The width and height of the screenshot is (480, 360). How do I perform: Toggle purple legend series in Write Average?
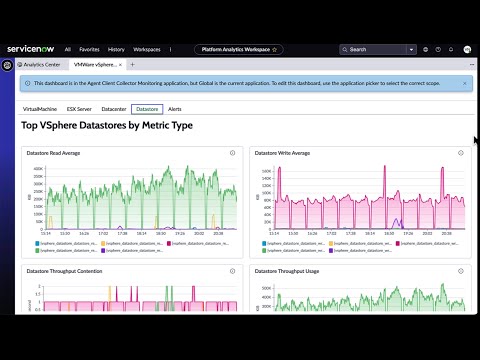tap(360, 250)
